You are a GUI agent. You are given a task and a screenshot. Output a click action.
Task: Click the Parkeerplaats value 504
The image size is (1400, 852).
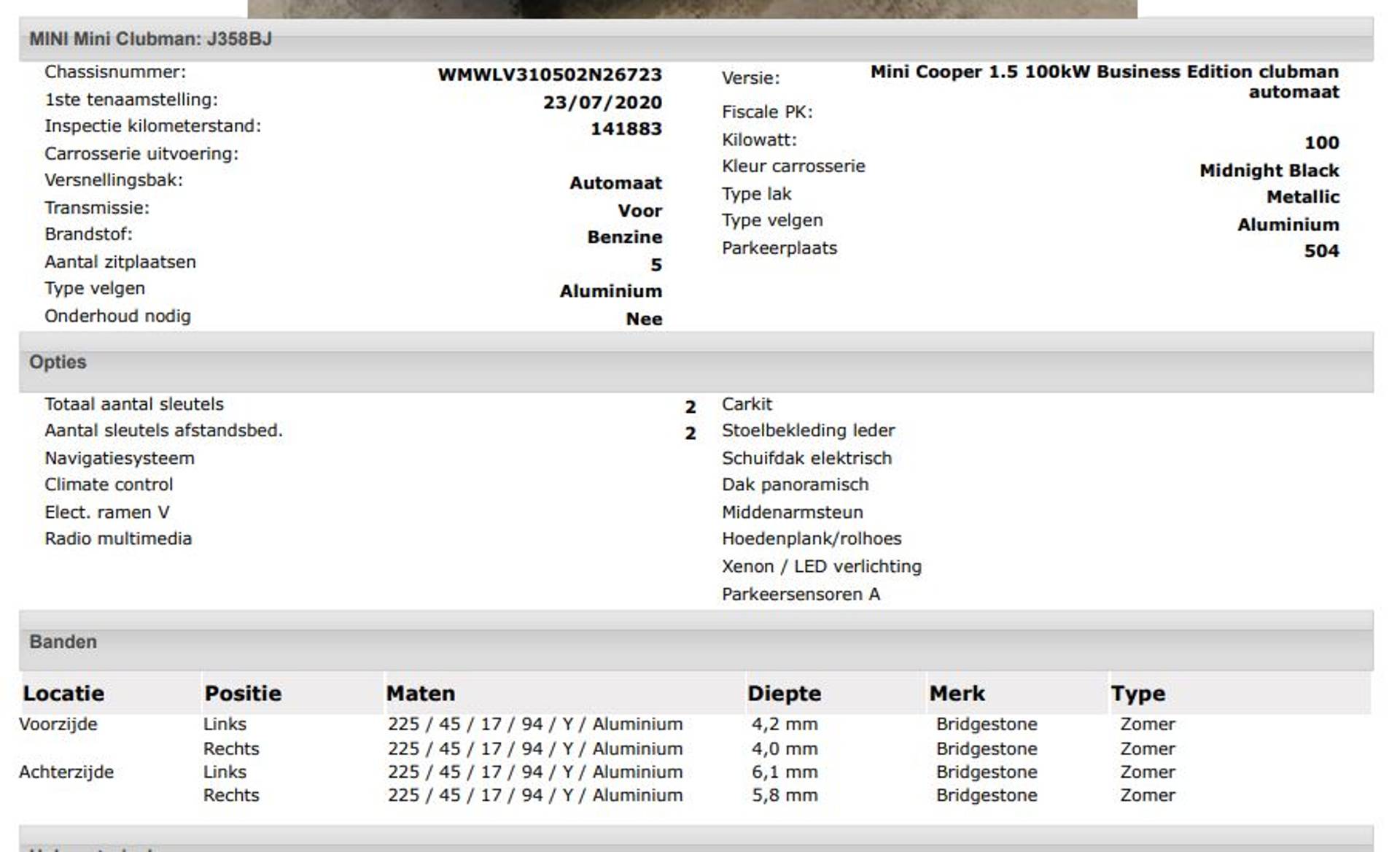coord(1321,251)
